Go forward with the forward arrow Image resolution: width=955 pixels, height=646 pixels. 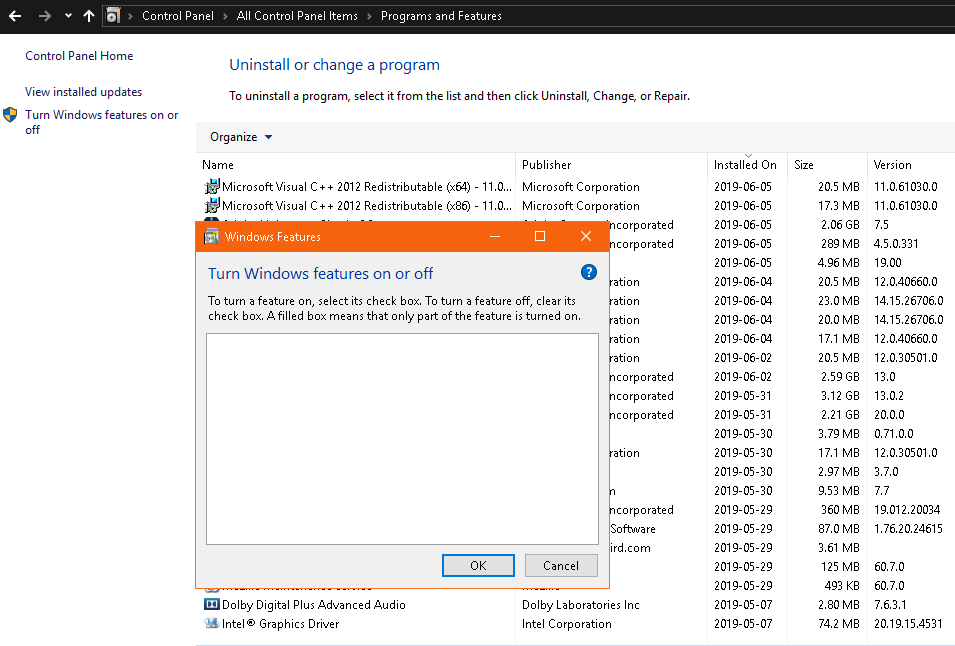click(44, 16)
